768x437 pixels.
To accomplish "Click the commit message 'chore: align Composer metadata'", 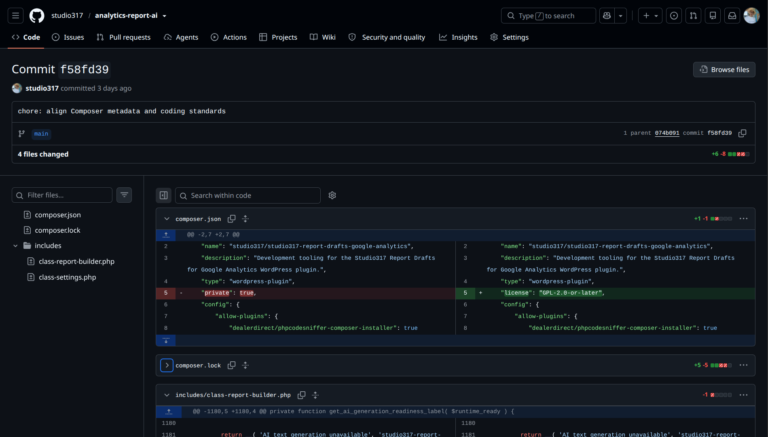I will (x=121, y=111).
